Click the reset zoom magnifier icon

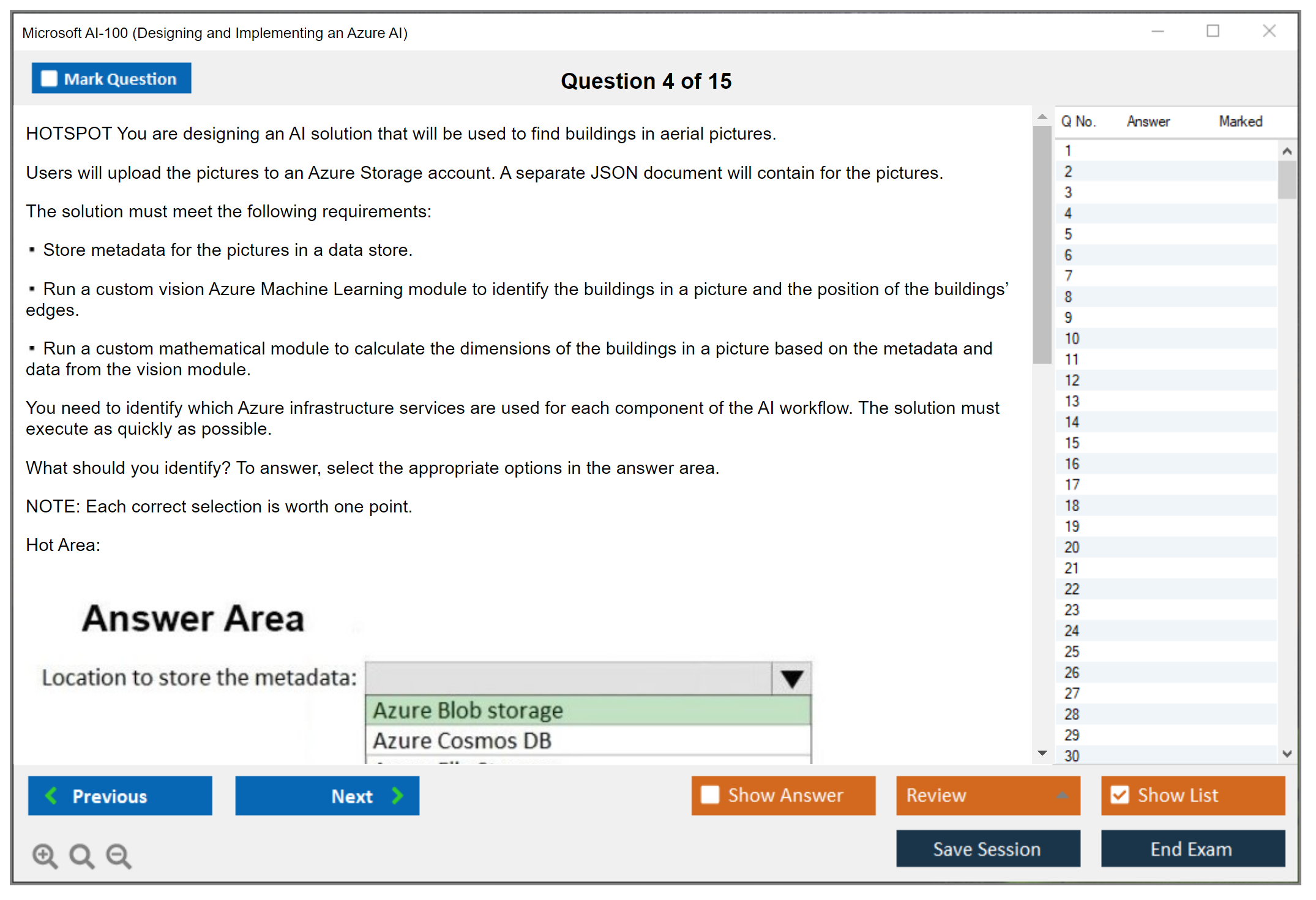pyautogui.click(x=81, y=855)
